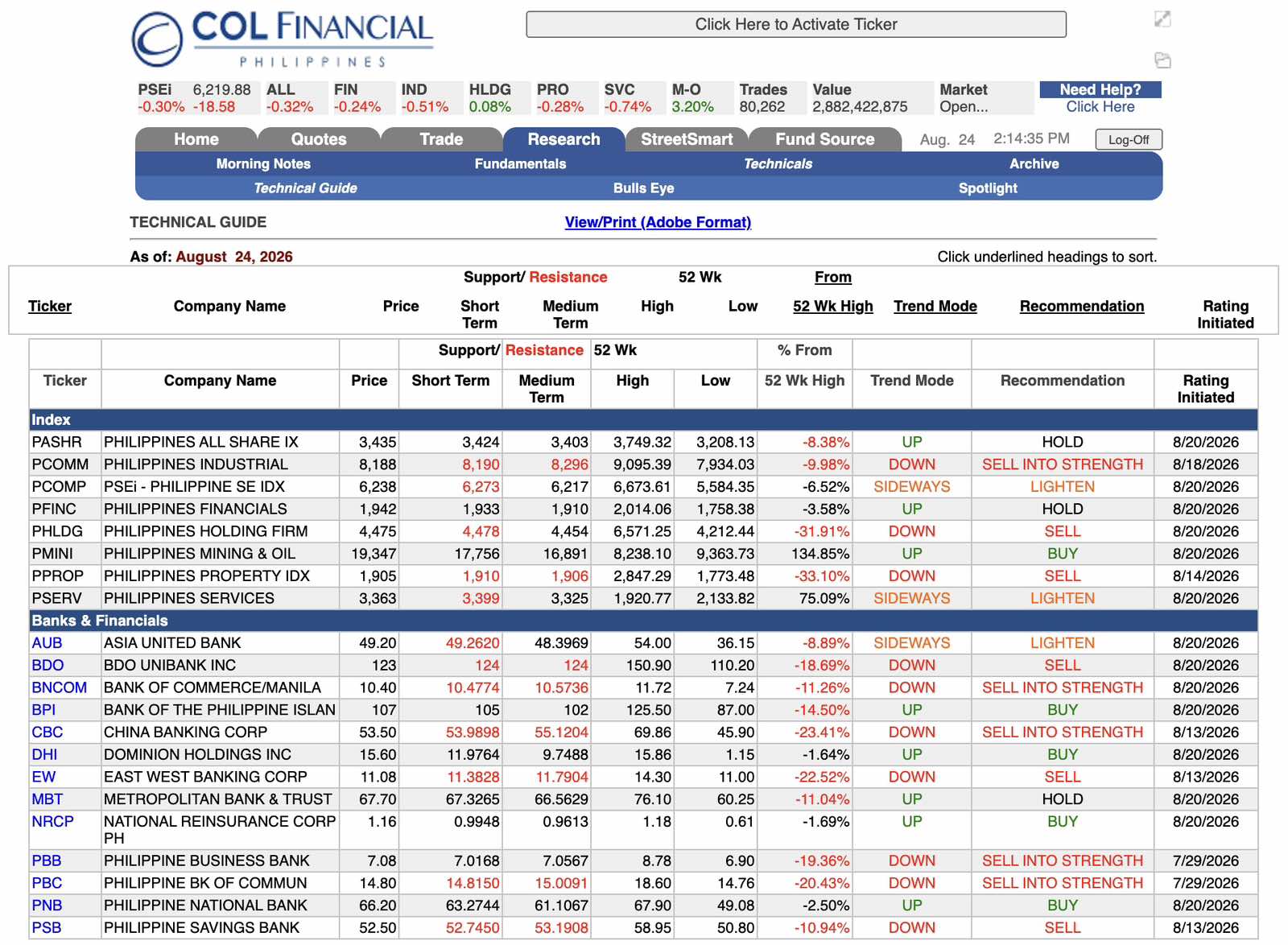
Task: Click DOMINION HOLDINGS INC company name
Action: point(197,754)
